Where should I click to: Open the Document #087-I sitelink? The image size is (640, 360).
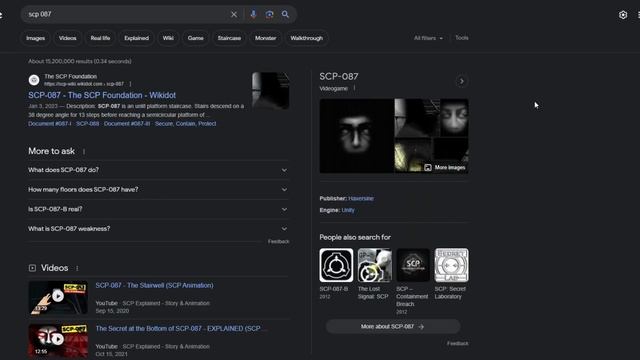(49, 124)
